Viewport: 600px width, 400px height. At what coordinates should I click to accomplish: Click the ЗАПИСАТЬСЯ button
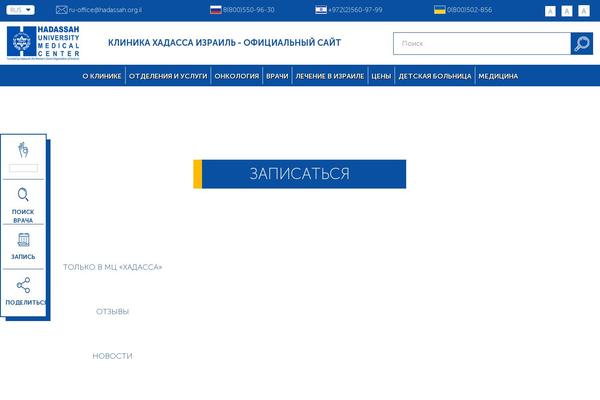[x=300, y=174]
